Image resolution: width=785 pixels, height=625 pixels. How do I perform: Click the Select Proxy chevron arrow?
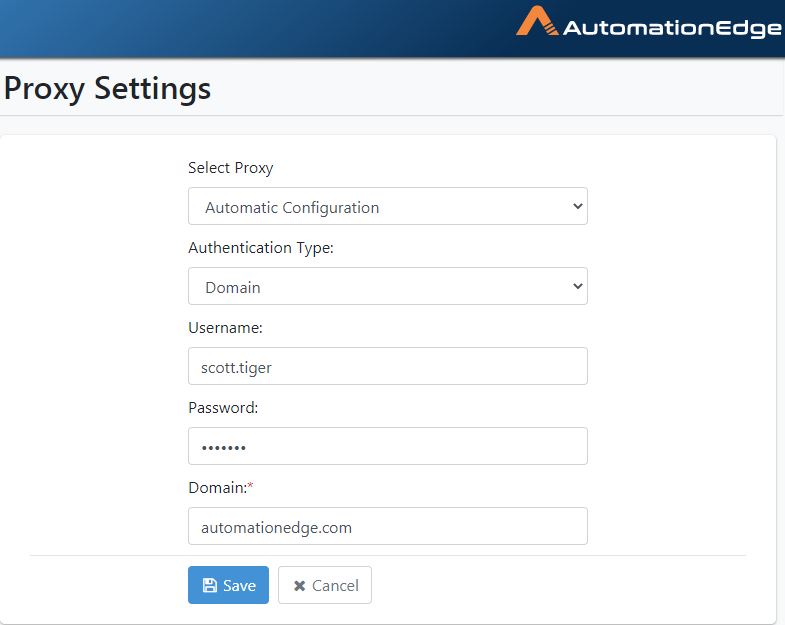click(x=578, y=206)
